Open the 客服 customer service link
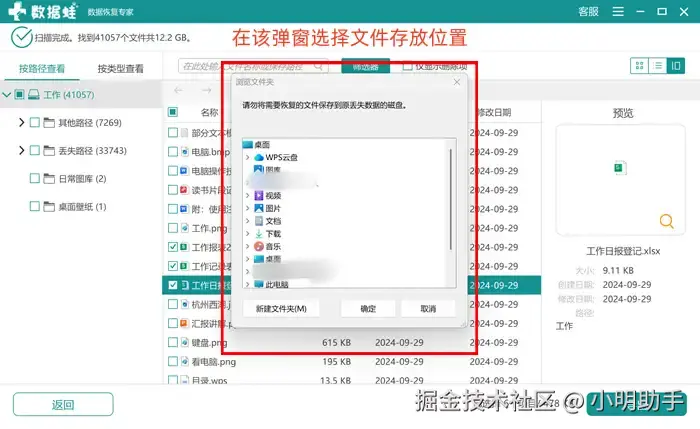 [x=588, y=12]
